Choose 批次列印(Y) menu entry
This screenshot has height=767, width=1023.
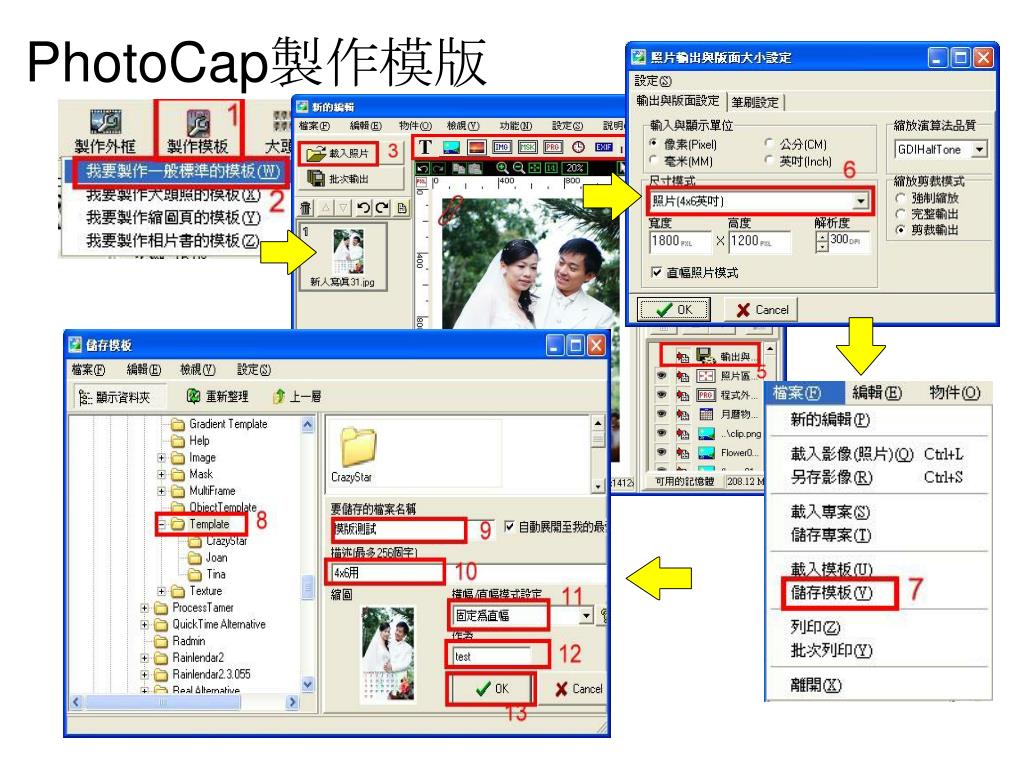(x=831, y=650)
